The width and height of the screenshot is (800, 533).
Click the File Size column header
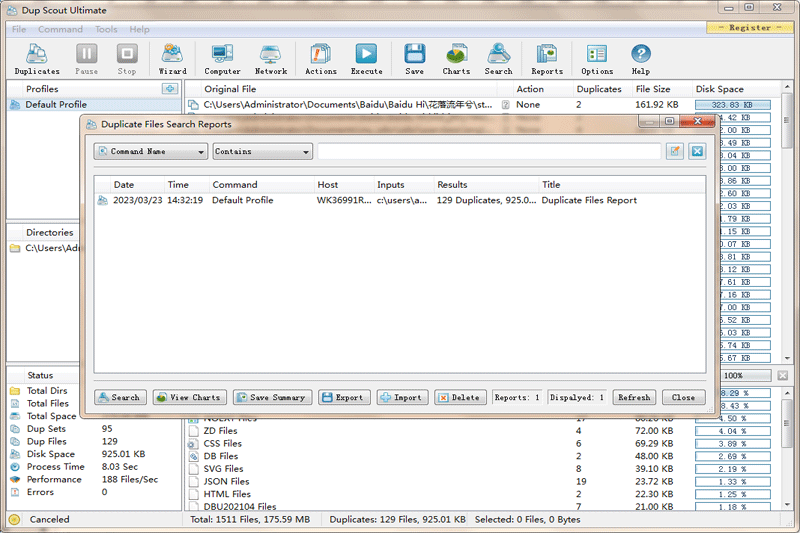(x=653, y=89)
